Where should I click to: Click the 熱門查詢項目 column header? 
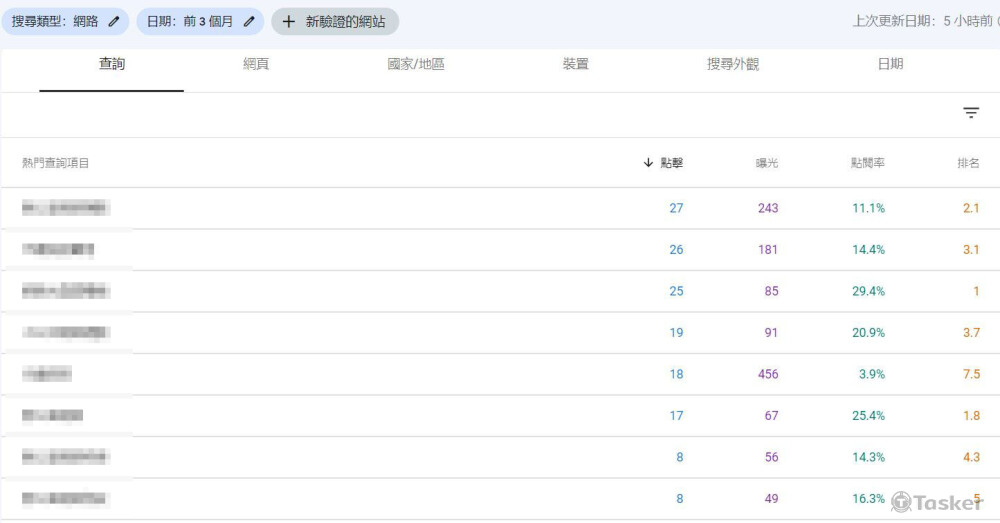click(56, 163)
